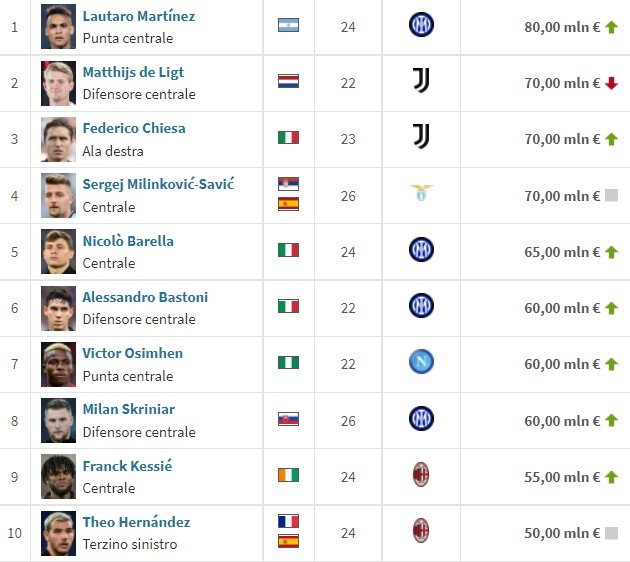Click the Napoli club badge
The height and width of the screenshot is (562, 630).
421,362
